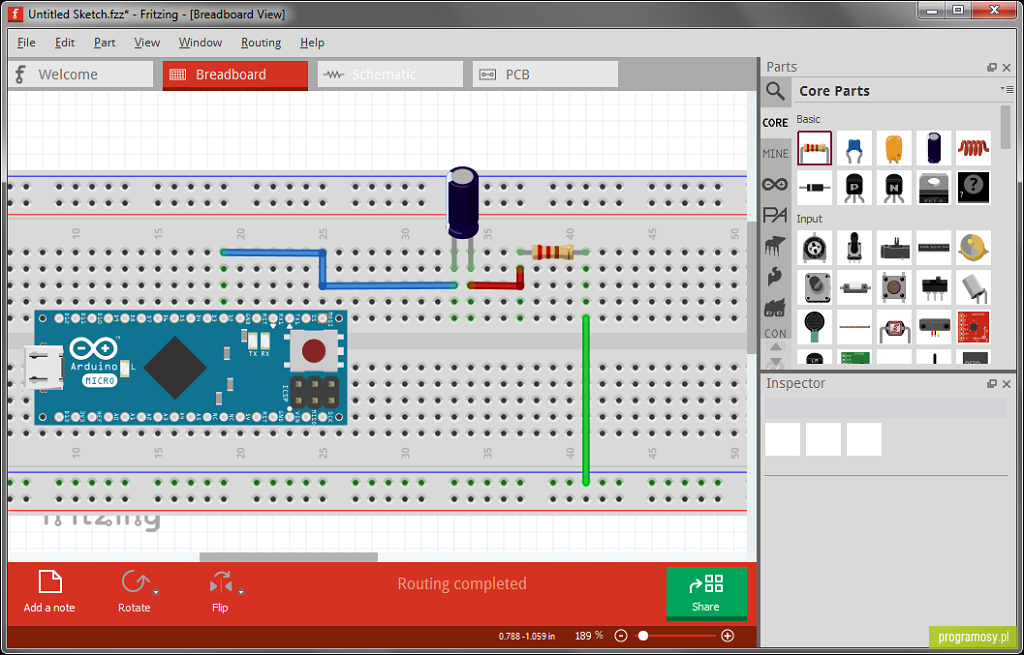Click the Flip button
Image resolution: width=1024 pixels, height=655 pixels.
click(x=220, y=592)
